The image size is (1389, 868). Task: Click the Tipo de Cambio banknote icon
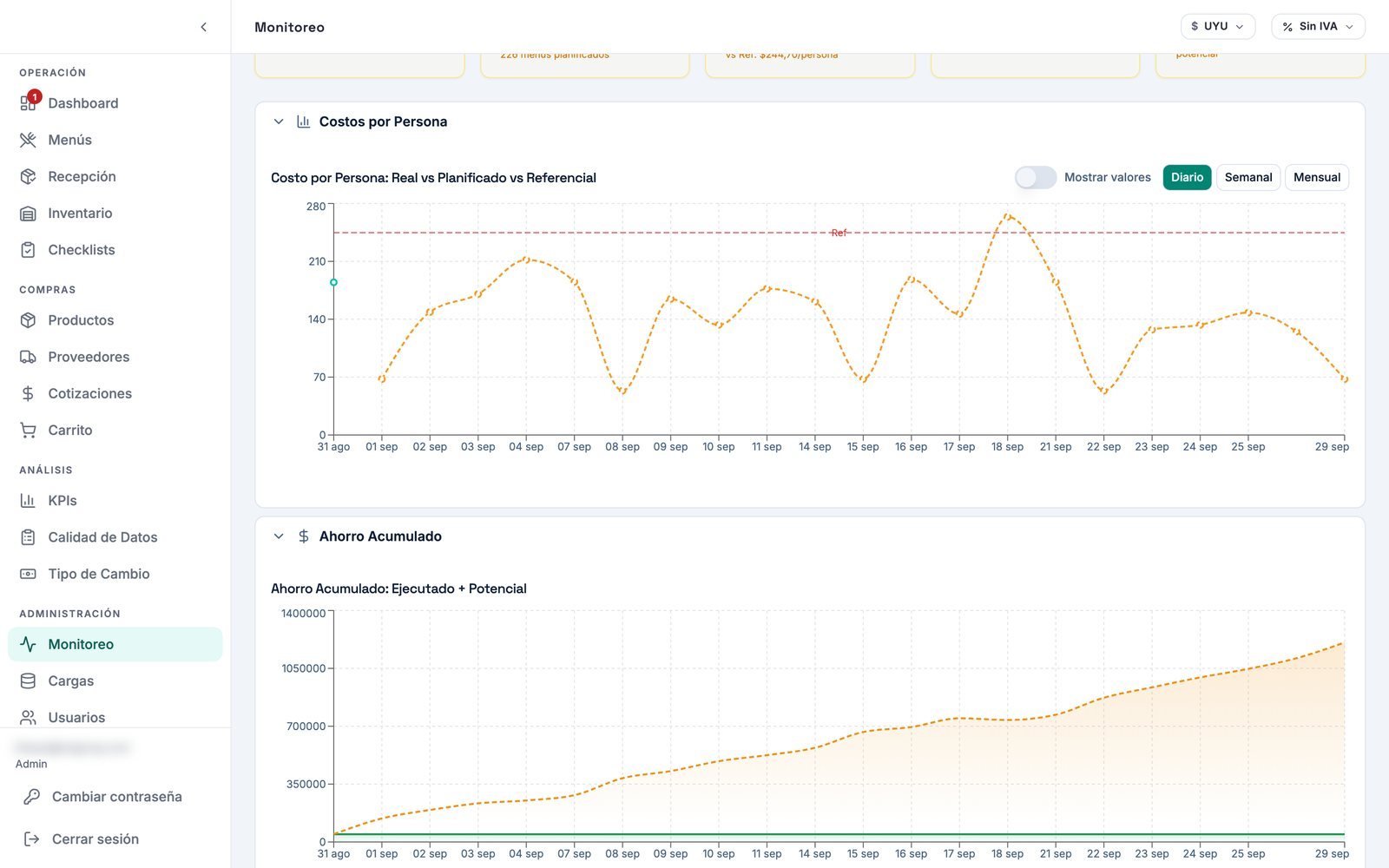[28, 574]
